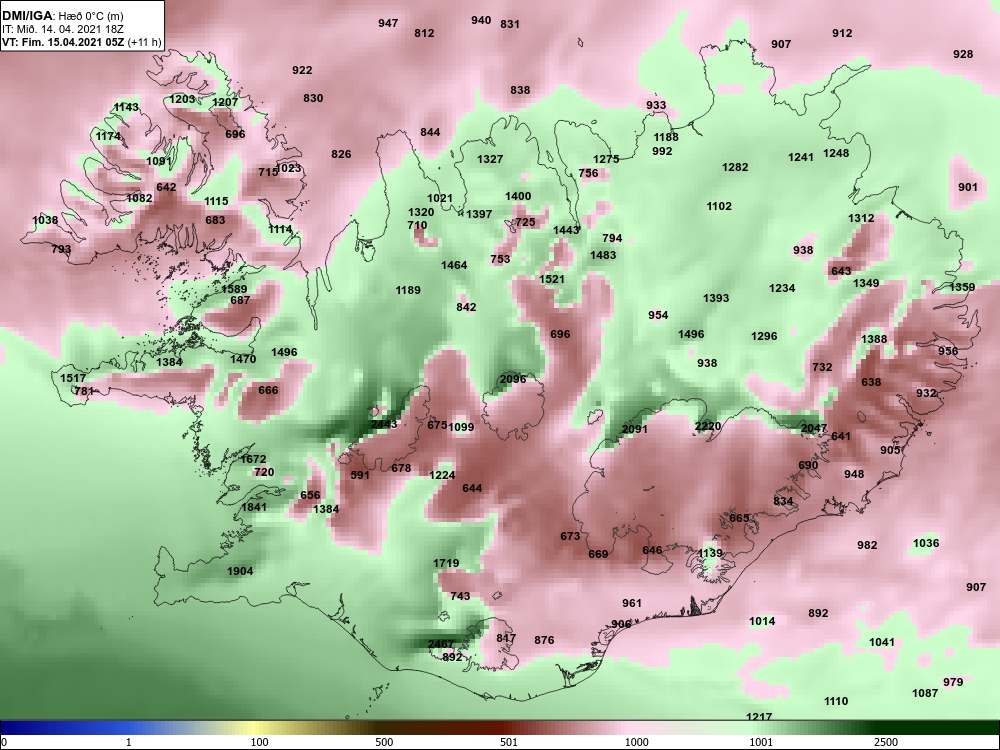Click the map value 954

click(658, 315)
